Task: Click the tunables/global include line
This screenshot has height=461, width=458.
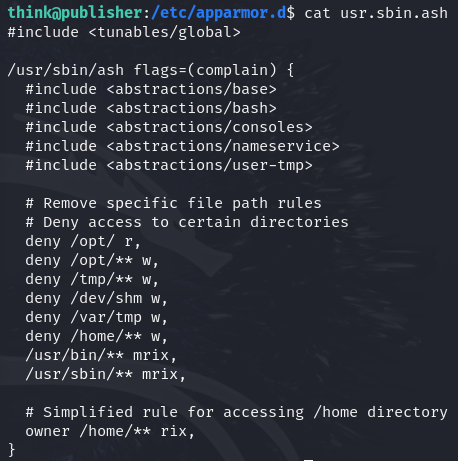Action: 124,32
